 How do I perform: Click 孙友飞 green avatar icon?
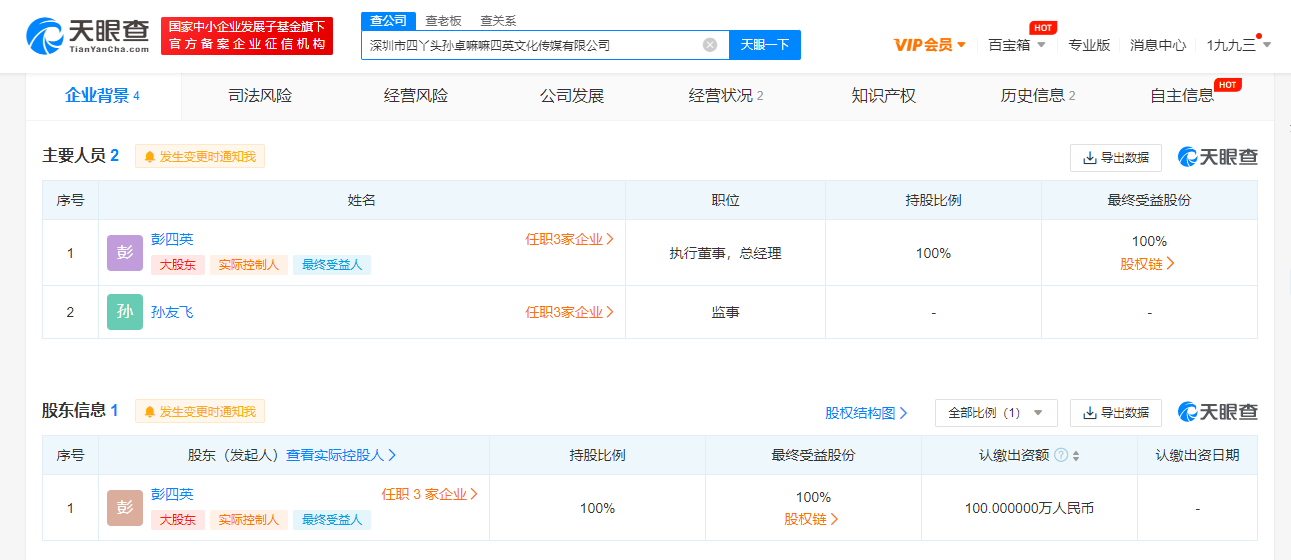125,312
